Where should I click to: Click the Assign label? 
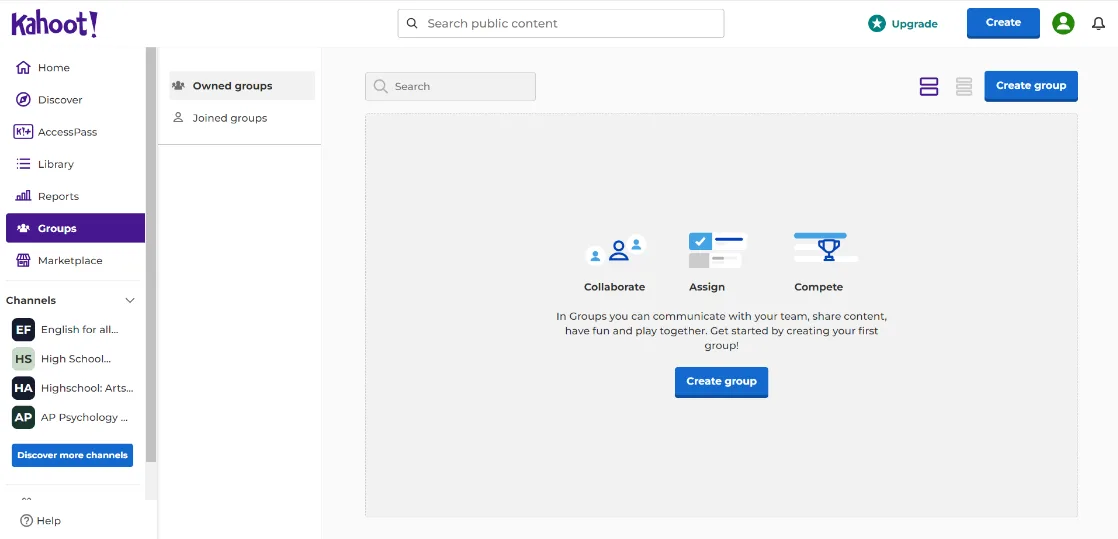707,287
